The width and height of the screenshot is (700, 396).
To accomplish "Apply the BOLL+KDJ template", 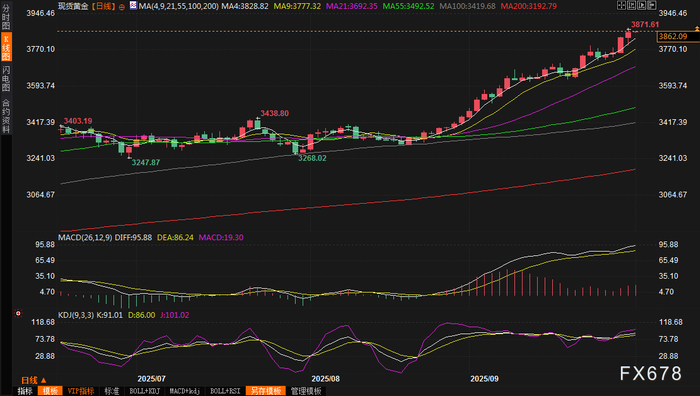I will coord(144,391).
